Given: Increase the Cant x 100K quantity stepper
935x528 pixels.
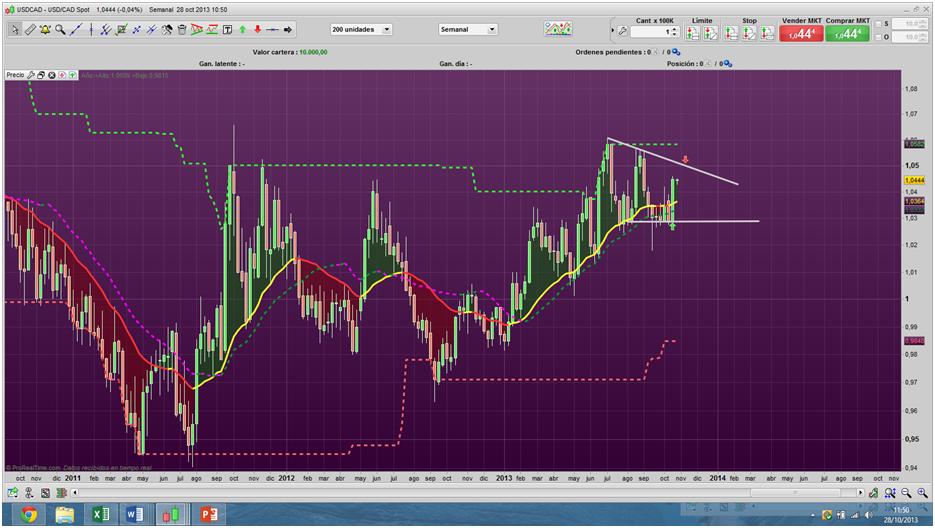Looking at the screenshot, I should point(675,29).
